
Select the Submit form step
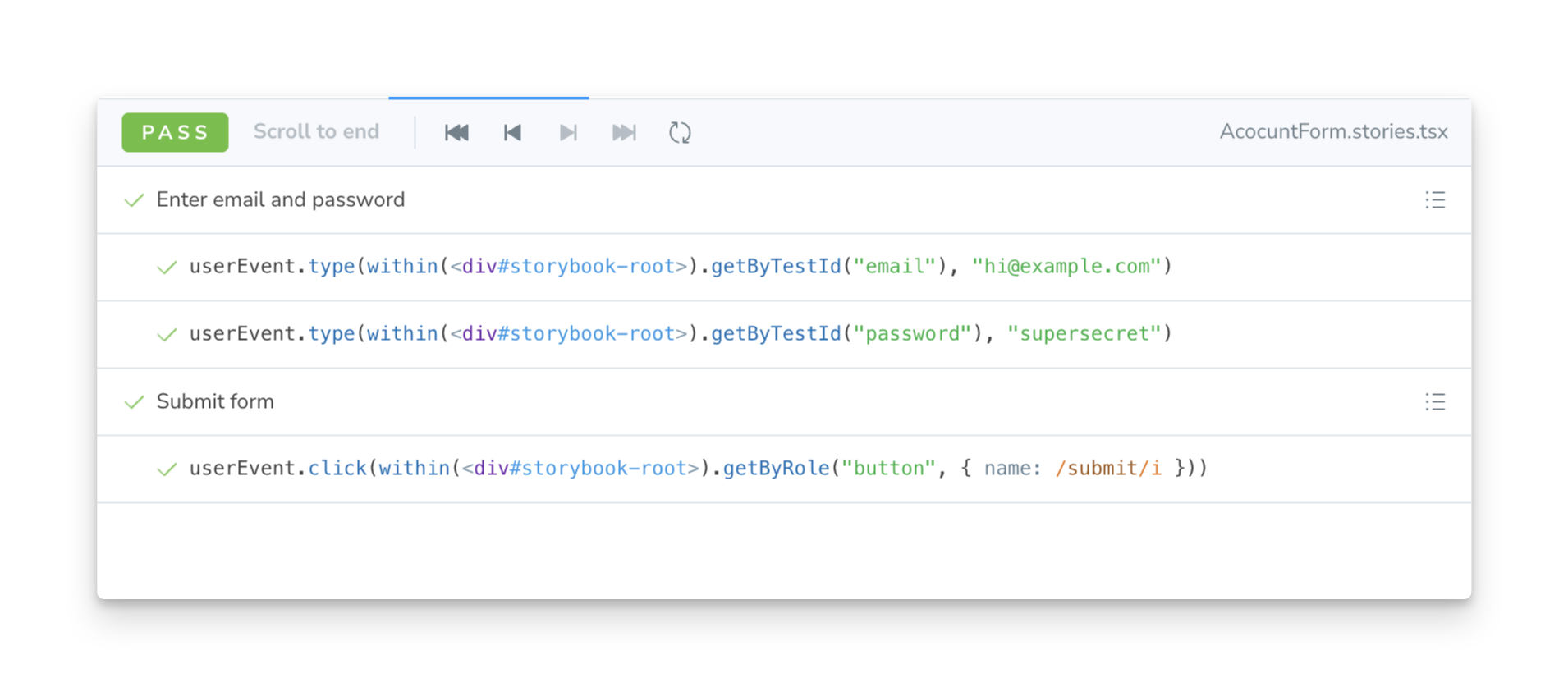pos(784,402)
